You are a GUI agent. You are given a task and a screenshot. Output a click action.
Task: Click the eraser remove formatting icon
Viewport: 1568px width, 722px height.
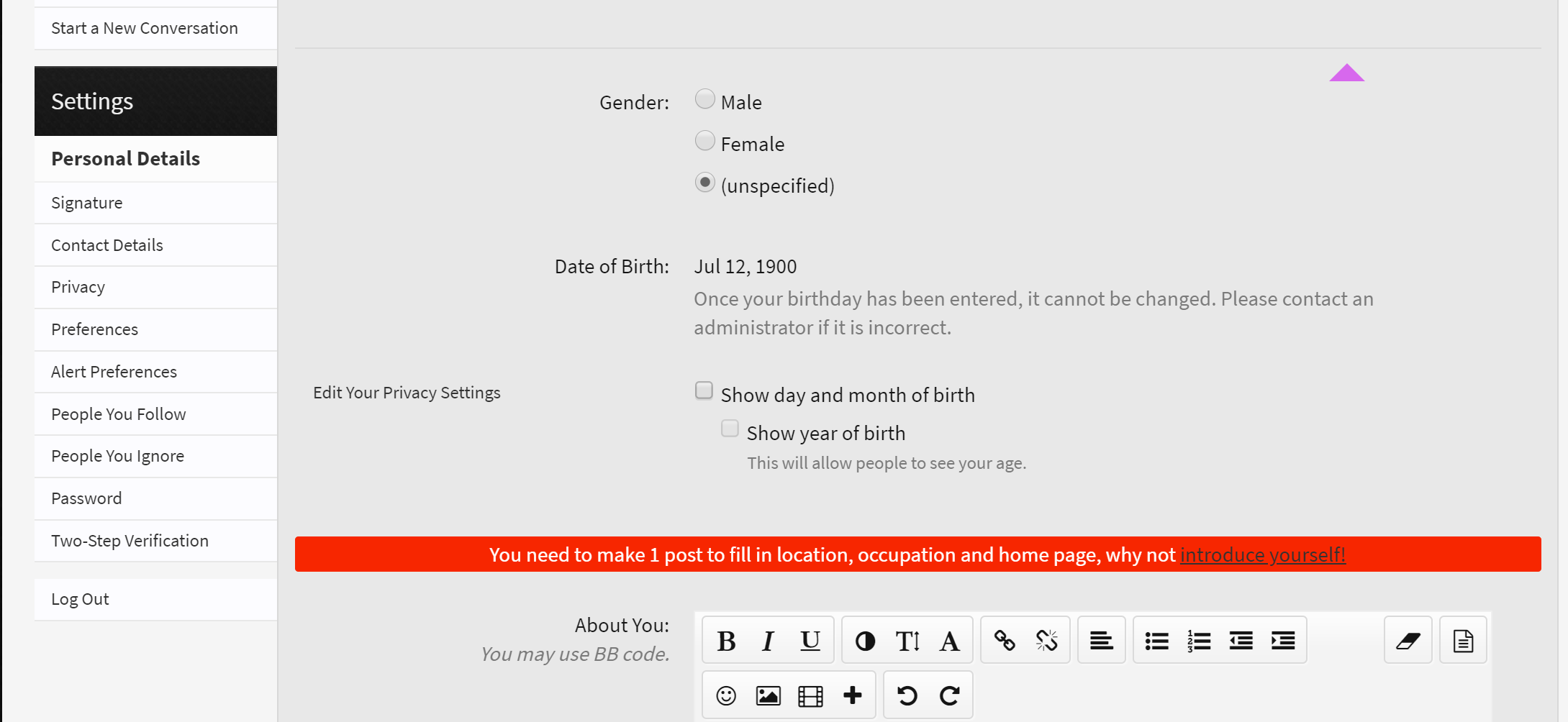click(1408, 640)
